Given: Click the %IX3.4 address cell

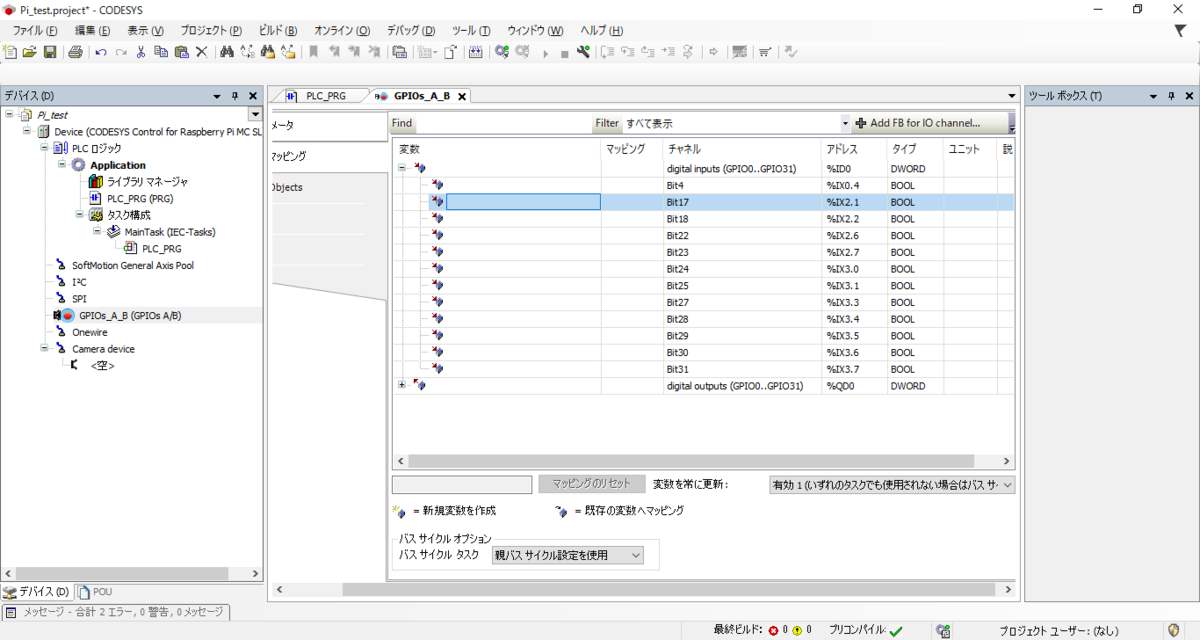Looking at the screenshot, I should pos(854,319).
